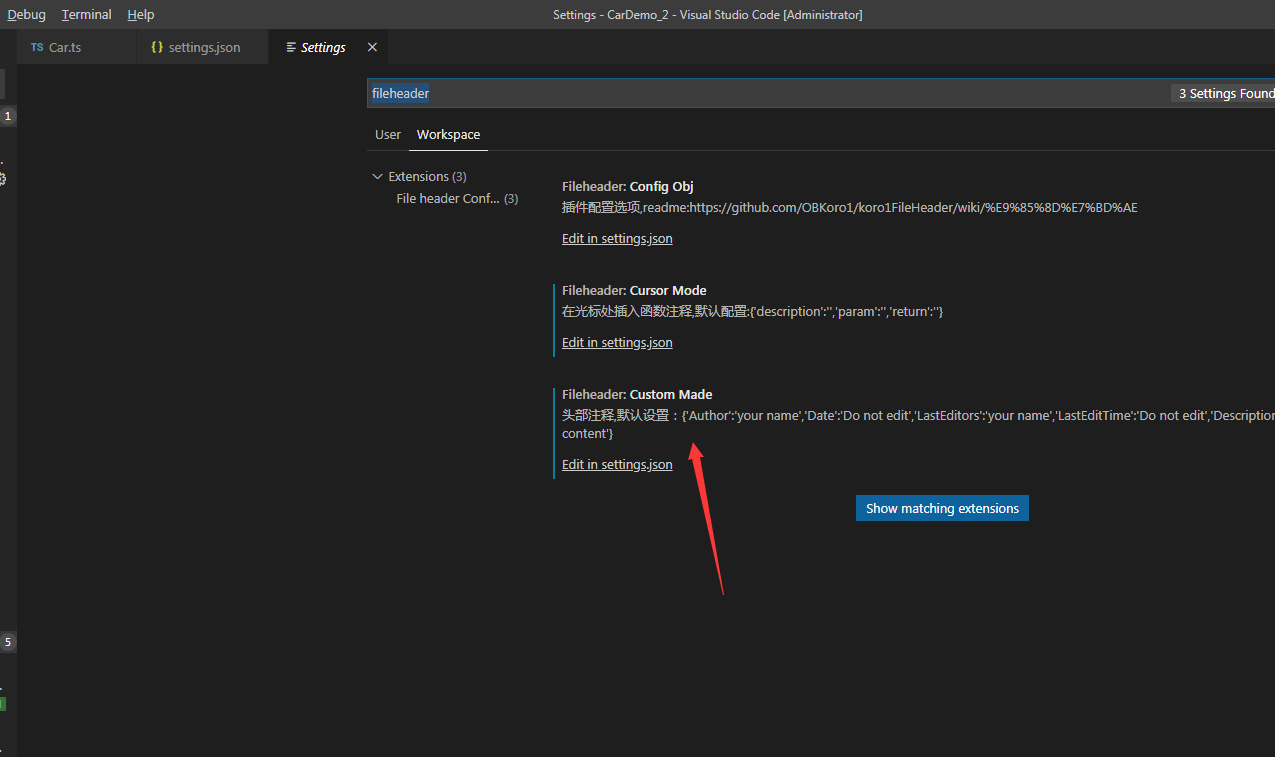Select the Workspace settings tab
This screenshot has height=757, width=1275.
(x=448, y=134)
